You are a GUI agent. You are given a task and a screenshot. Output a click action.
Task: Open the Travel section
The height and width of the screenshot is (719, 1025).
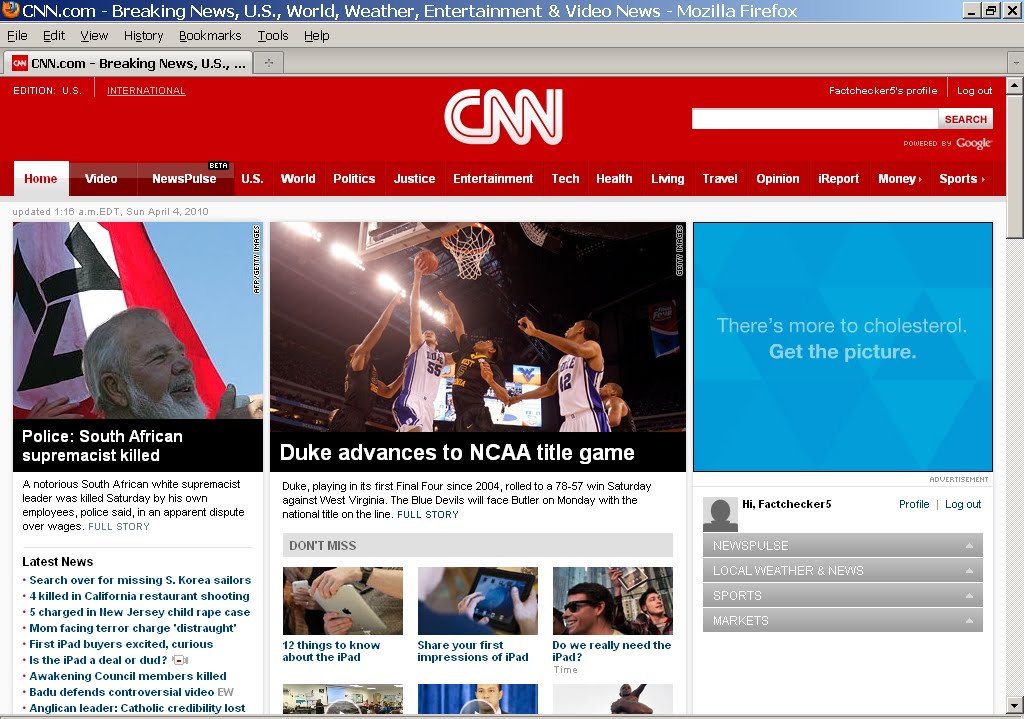tap(720, 178)
